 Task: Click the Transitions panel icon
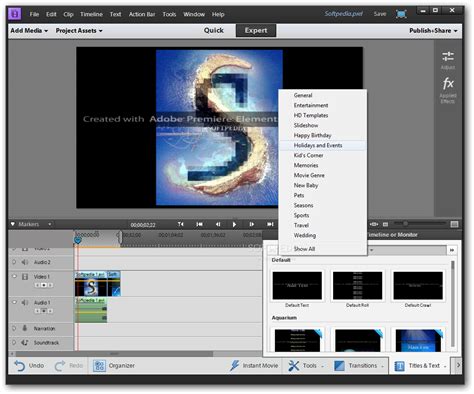[x=339, y=366]
